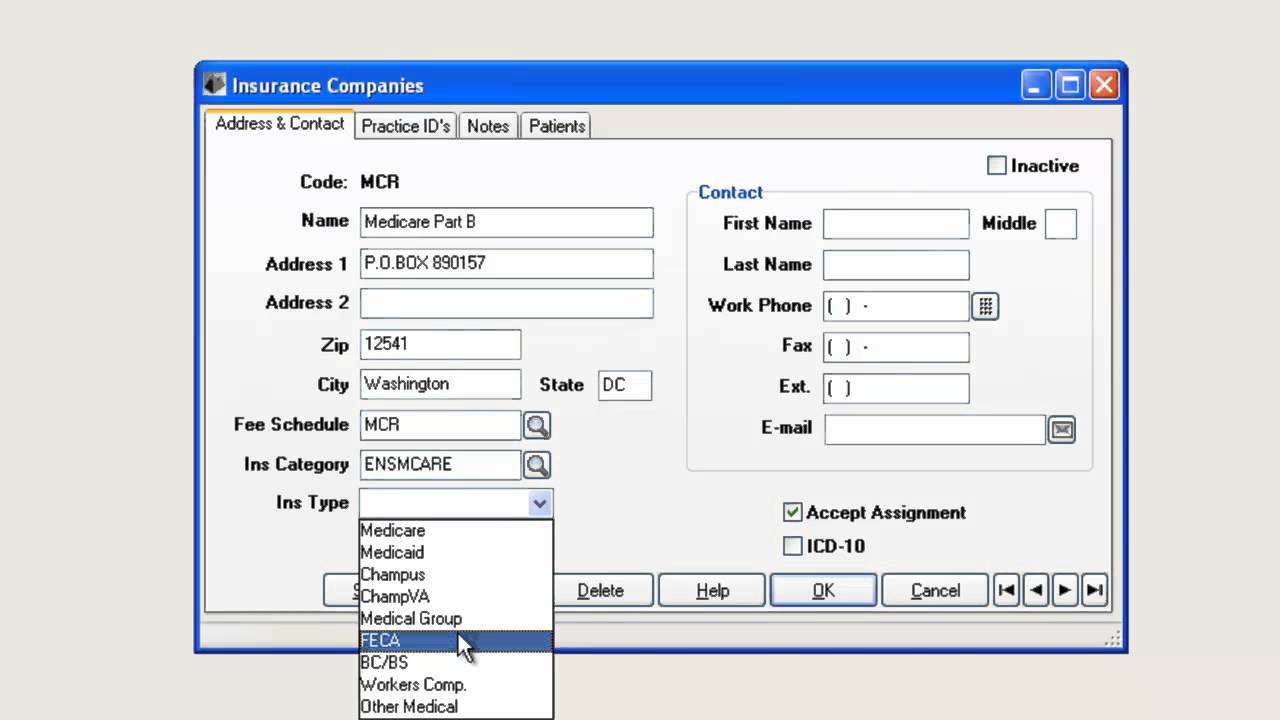Click the Help button
The width and height of the screenshot is (1280, 720).
click(712, 590)
